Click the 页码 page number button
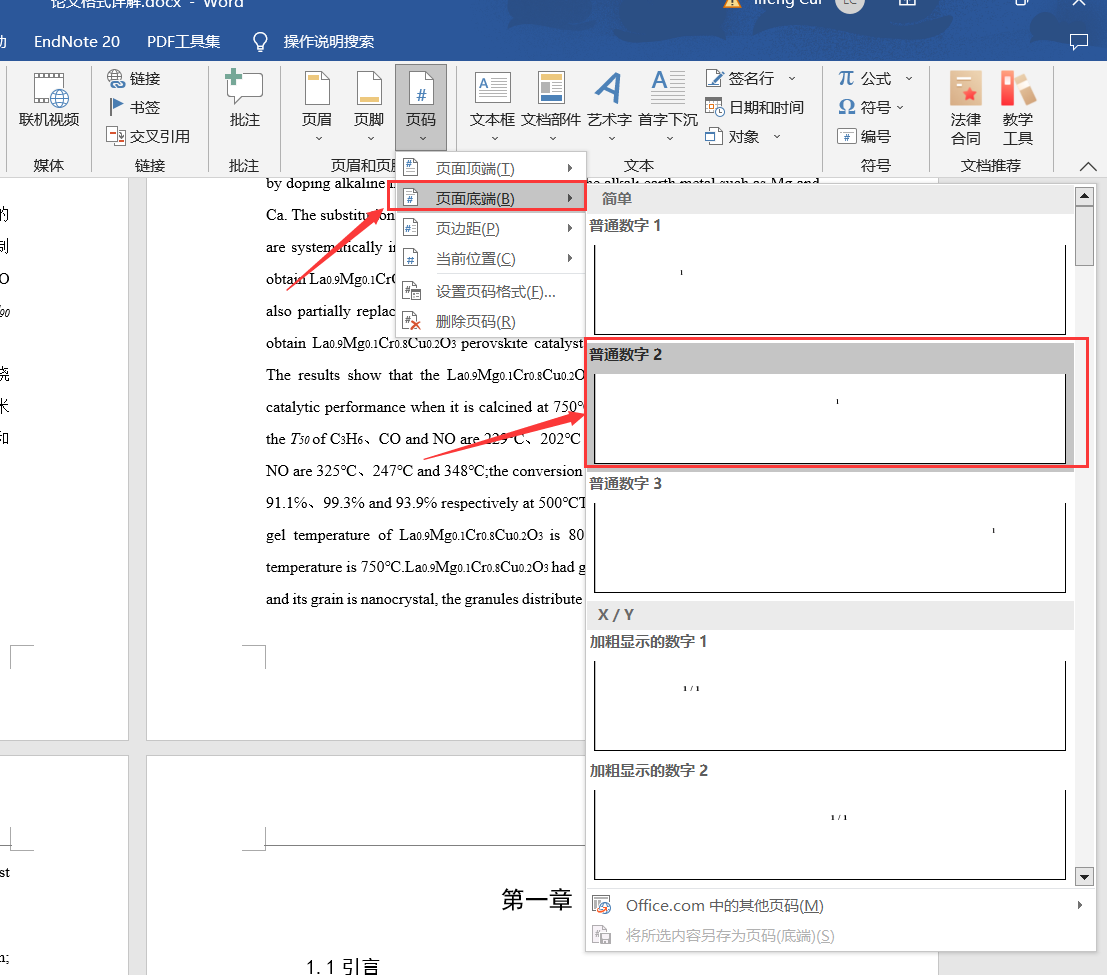 tap(421, 106)
